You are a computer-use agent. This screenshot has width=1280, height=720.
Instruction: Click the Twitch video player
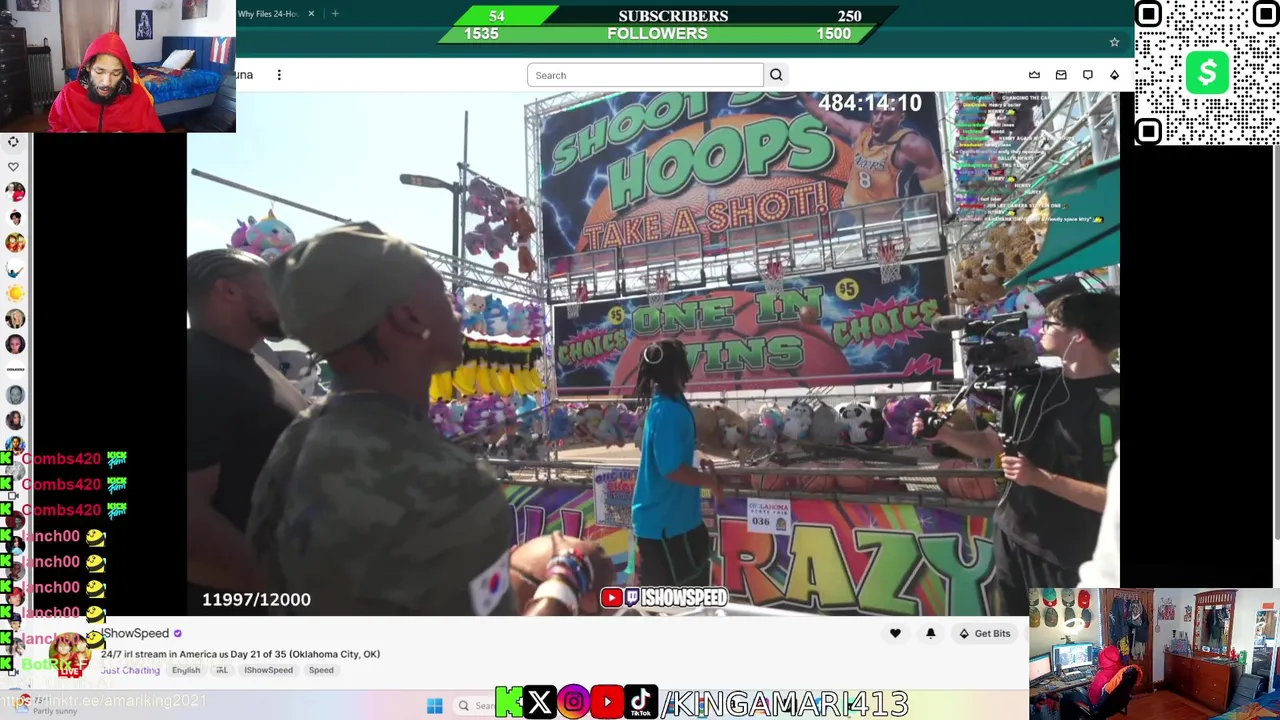click(653, 353)
